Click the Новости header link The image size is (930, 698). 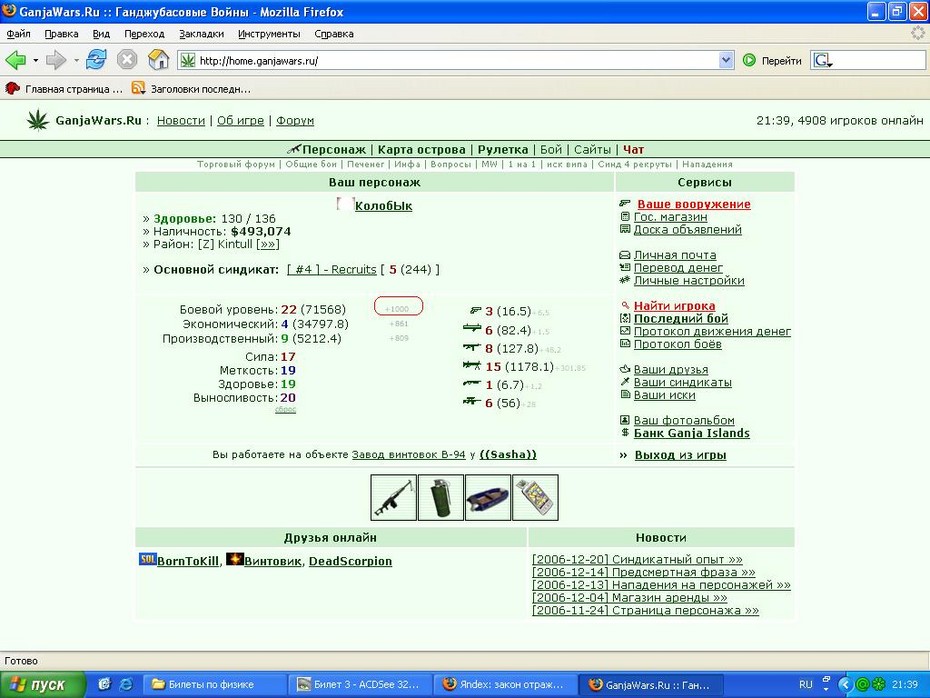point(180,120)
